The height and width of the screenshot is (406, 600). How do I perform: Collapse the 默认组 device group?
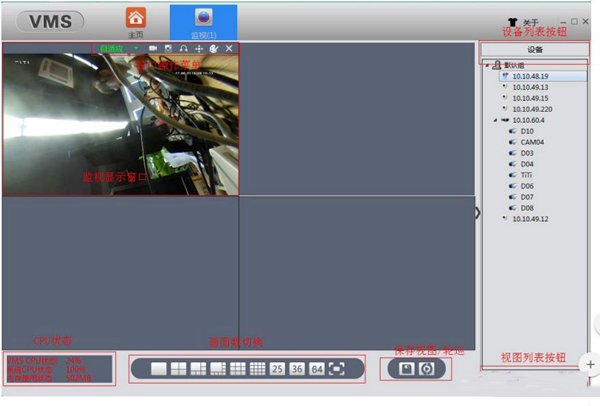tap(485, 65)
